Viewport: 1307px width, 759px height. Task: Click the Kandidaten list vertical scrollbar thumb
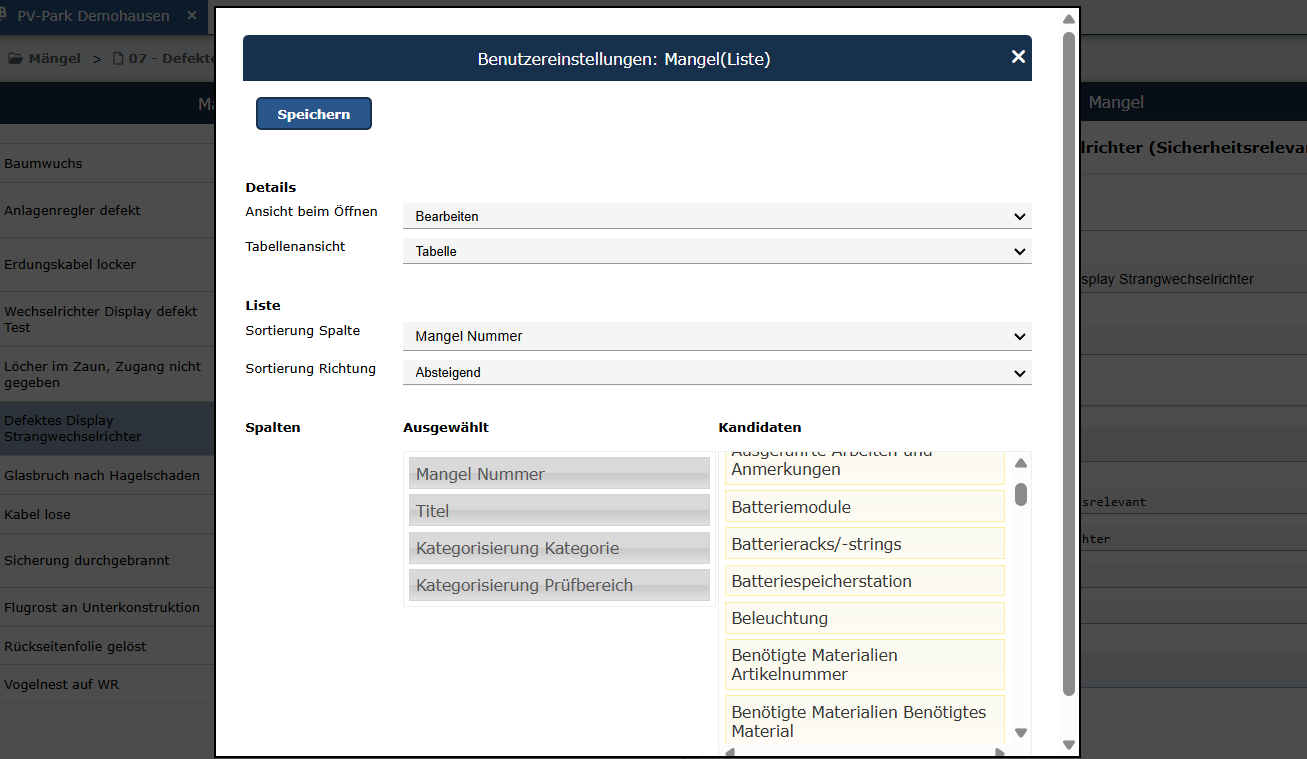point(1021,494)
